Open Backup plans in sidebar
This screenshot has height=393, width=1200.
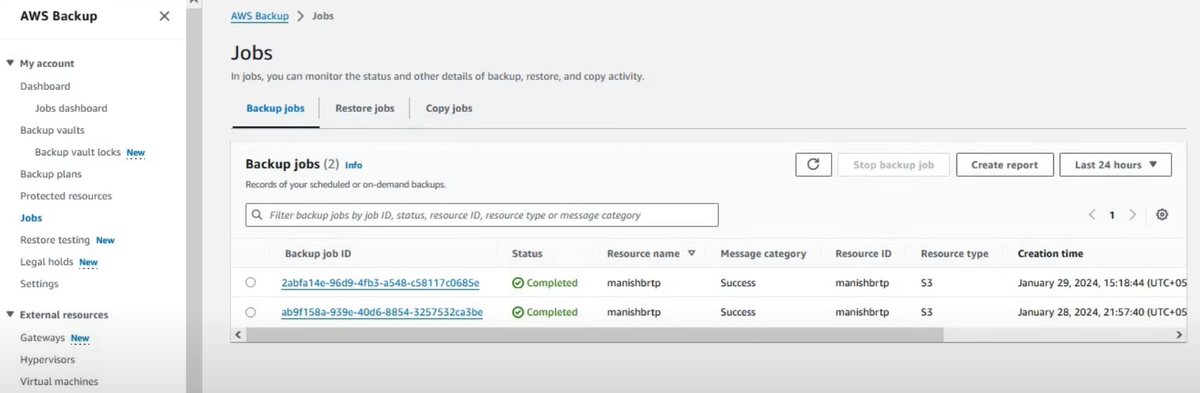click(x=51, y=174)
